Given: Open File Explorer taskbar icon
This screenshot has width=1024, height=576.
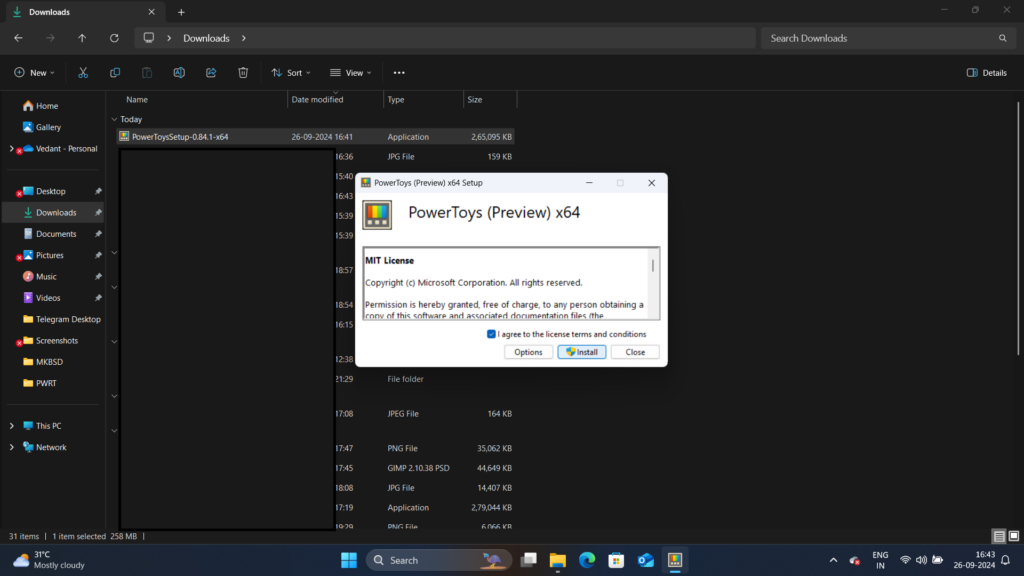Looking at the screenshot, I should pyautogui.click(x=558, y=560).
